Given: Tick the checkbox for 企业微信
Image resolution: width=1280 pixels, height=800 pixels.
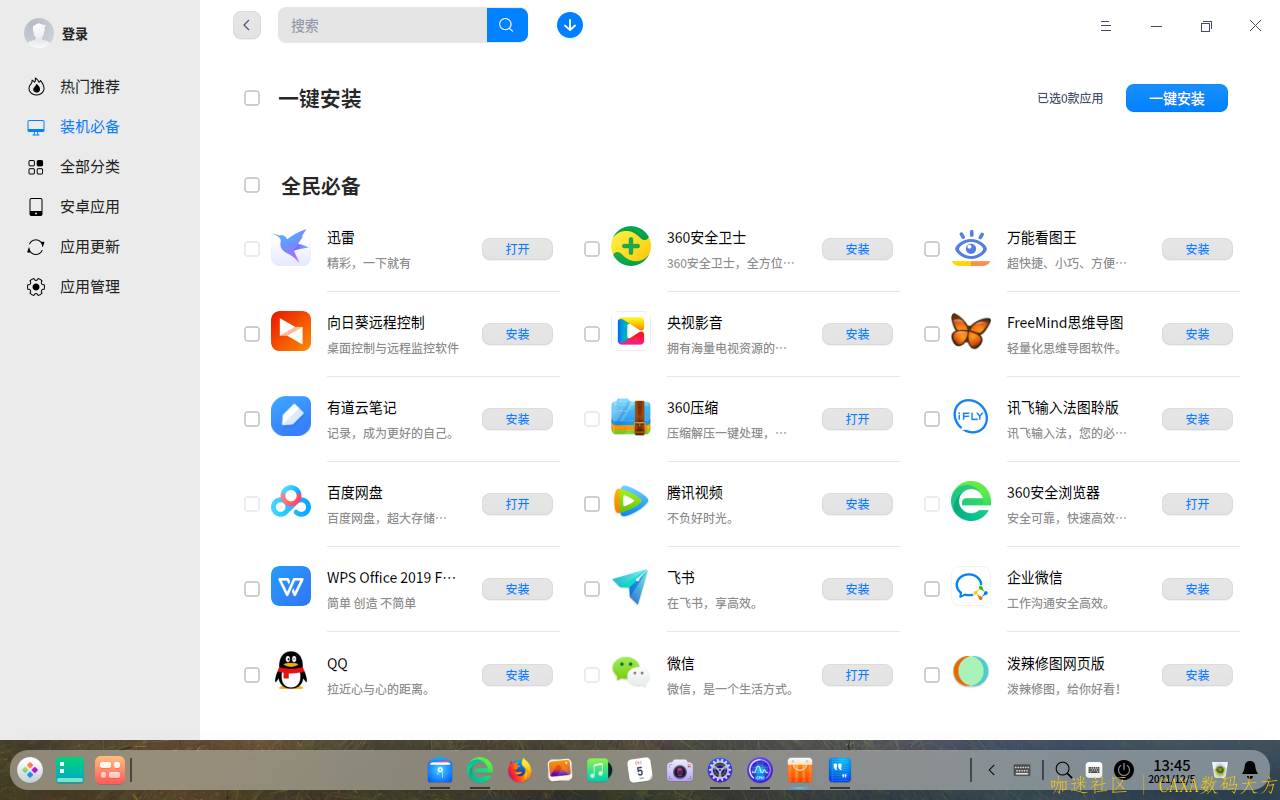Looking at the screenshot, I should tap(932, 589).
